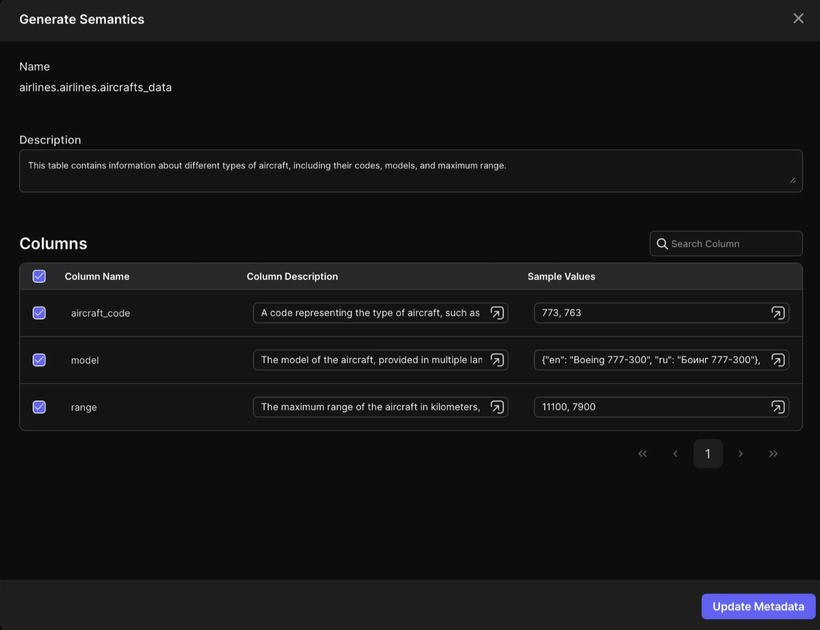The width and height of the screenshot is (820, 630).
Task: Click the Update Metadata button
Action: (x=758, y=606)
